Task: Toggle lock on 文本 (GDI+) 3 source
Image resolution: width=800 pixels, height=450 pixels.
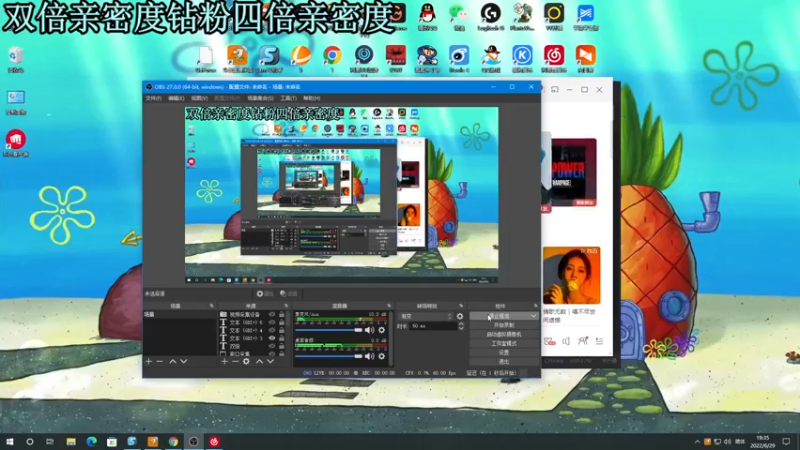Action: point(282,338)
